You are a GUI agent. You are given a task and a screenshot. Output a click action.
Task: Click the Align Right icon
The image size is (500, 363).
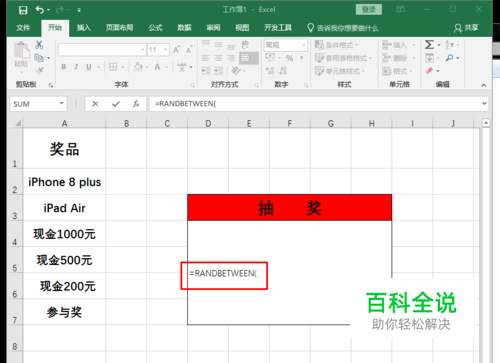point(231,58)
